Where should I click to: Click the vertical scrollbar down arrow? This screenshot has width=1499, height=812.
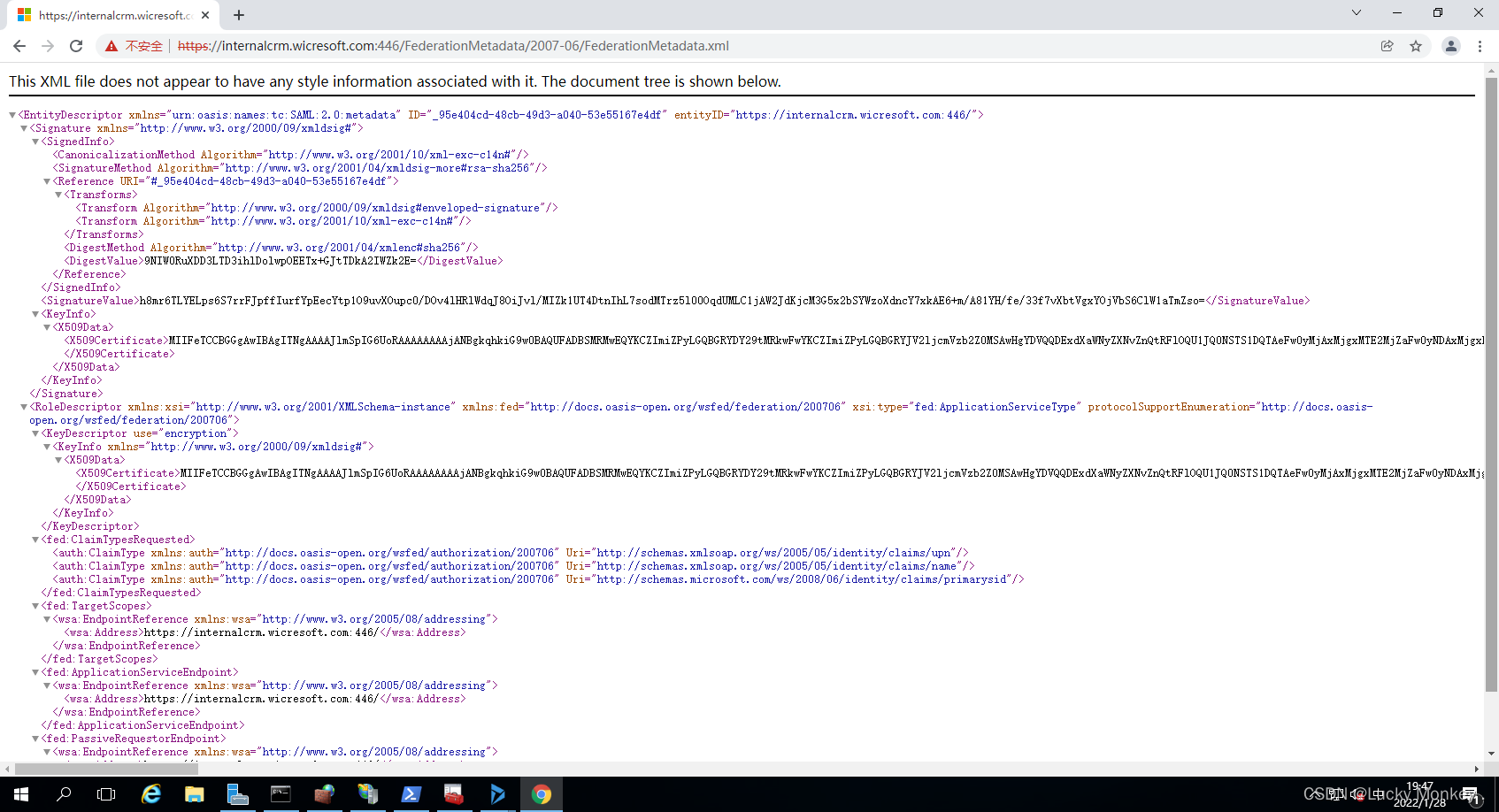pyautogui.click(x=1491, y=755)
